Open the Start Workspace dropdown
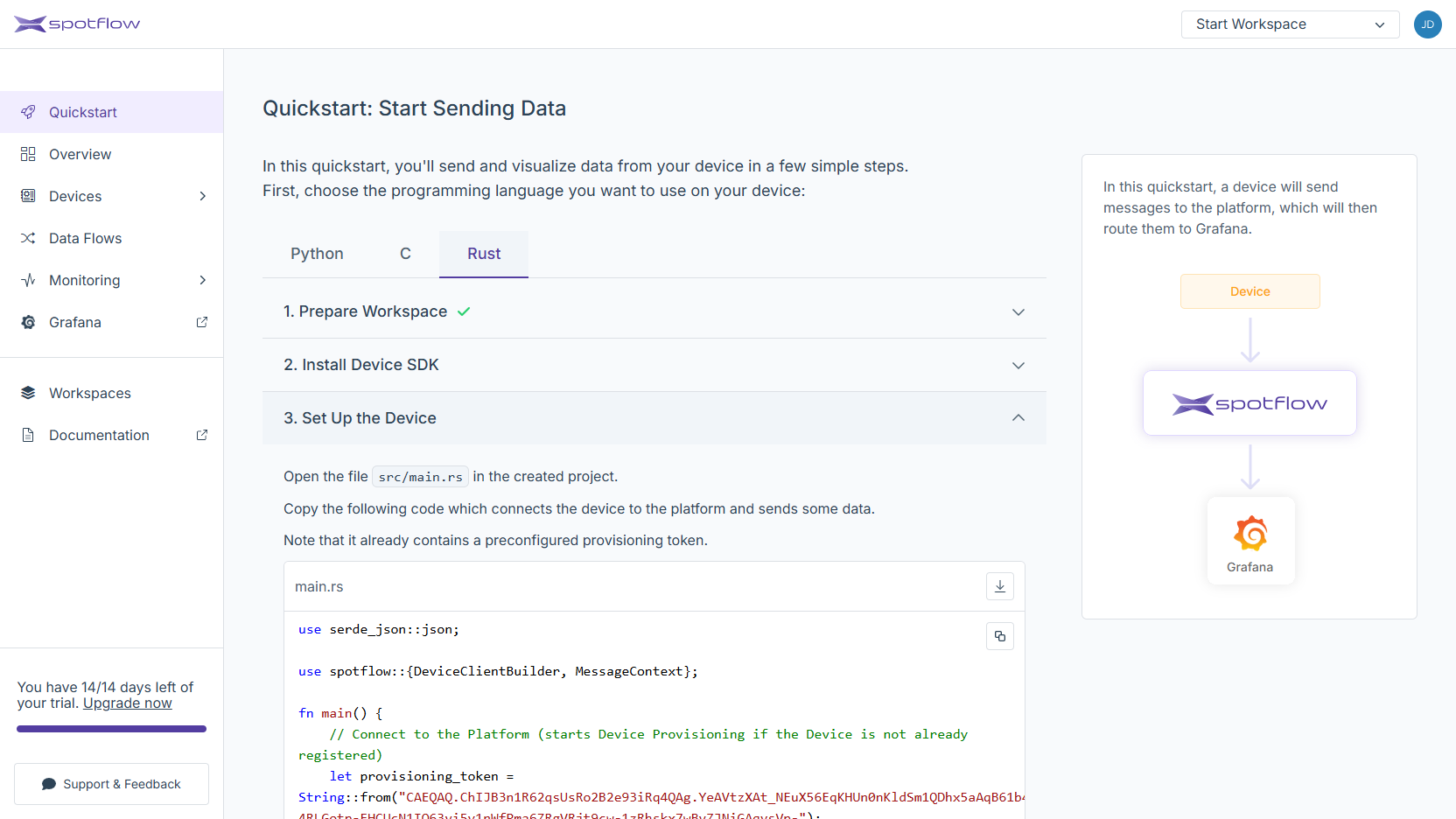1456x819 pixels. click(1291, 24)
